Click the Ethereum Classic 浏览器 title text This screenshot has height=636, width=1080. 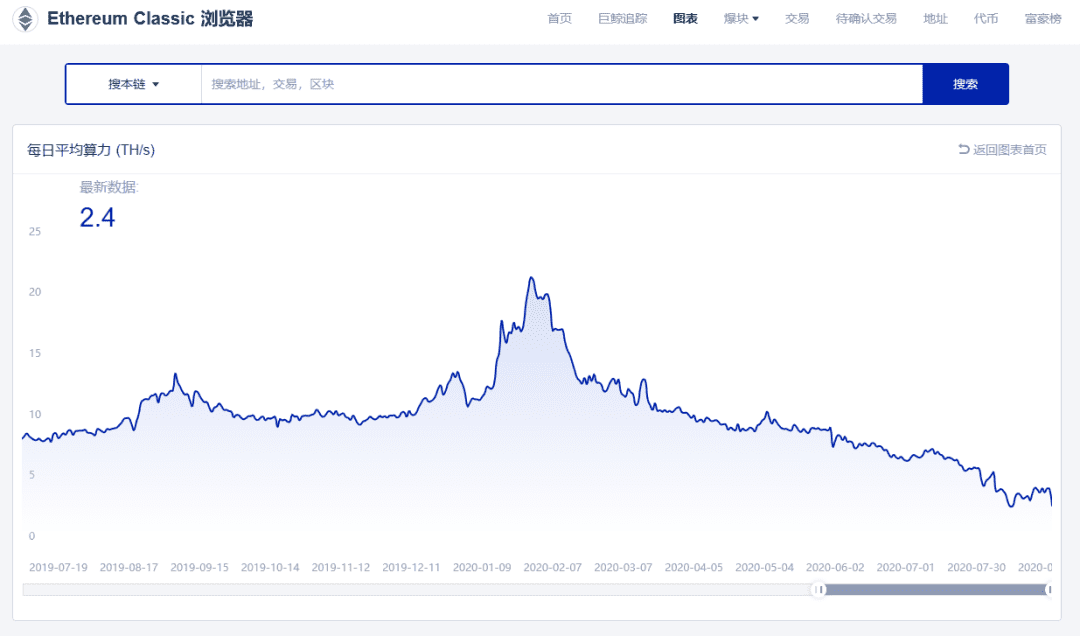click(150, 19)
